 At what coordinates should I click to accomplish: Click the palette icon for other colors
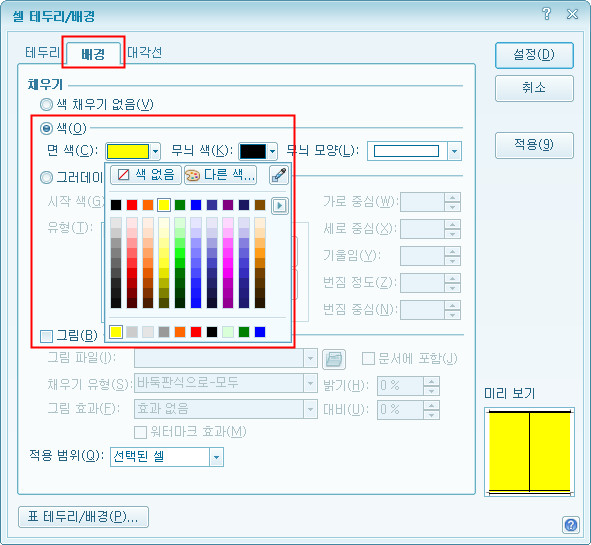pos(192,175)
